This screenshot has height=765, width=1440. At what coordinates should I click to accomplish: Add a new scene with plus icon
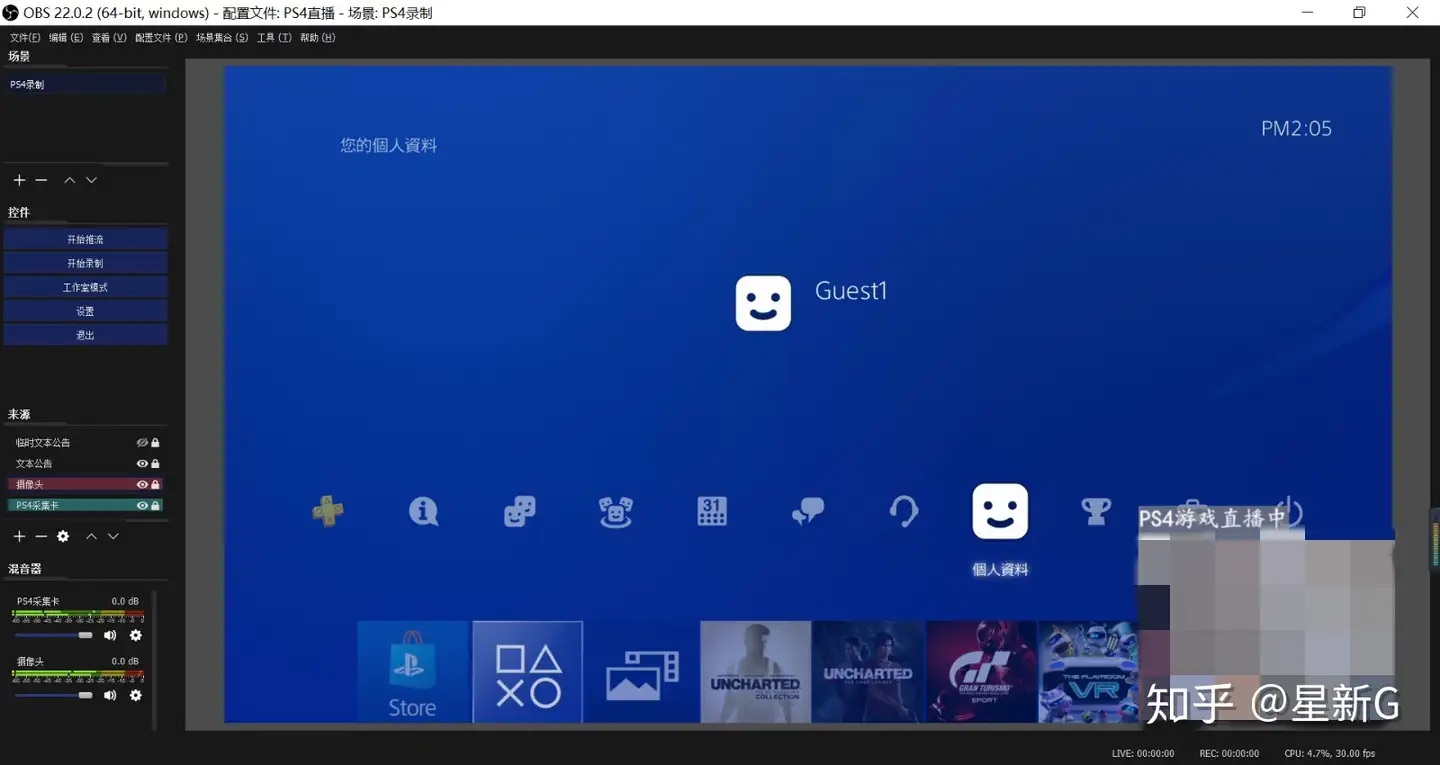point(19,180)
